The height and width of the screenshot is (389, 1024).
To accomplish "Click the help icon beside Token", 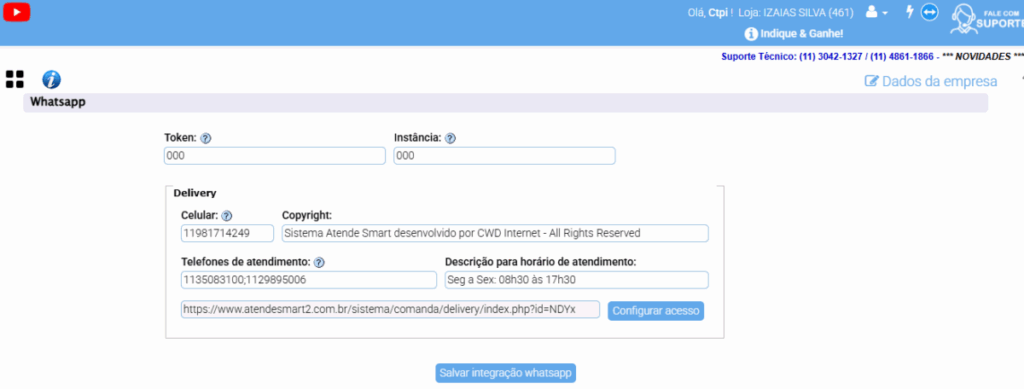I will [206, 138].
